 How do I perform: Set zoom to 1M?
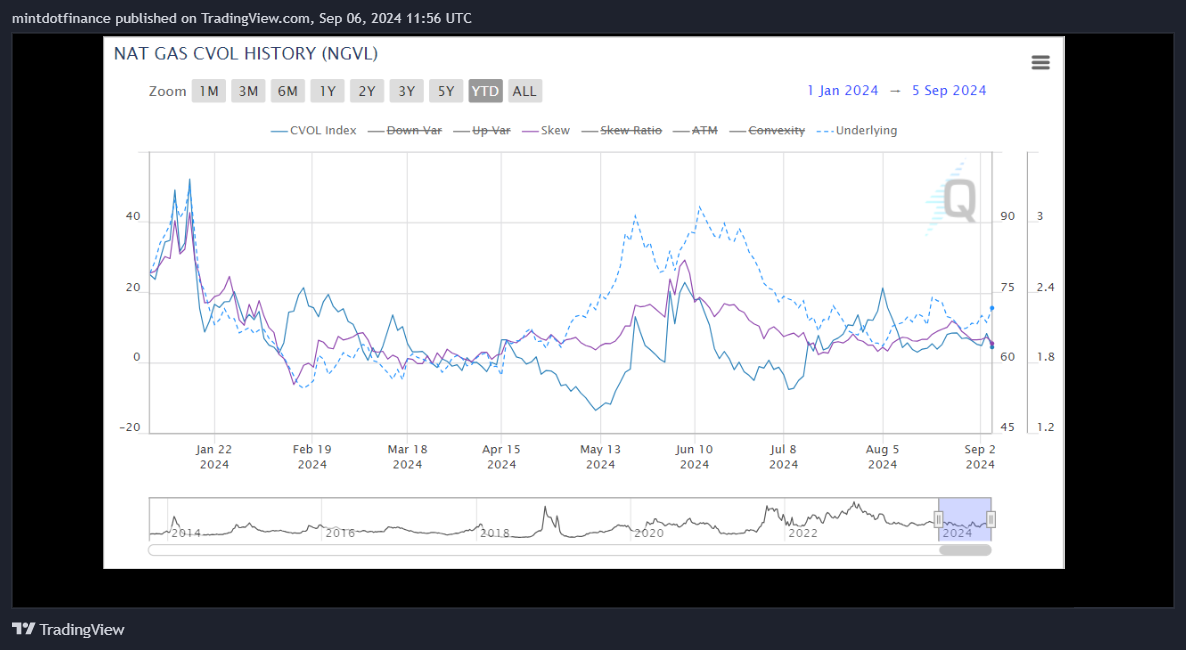pyautogui.click(x=209, y=91)
